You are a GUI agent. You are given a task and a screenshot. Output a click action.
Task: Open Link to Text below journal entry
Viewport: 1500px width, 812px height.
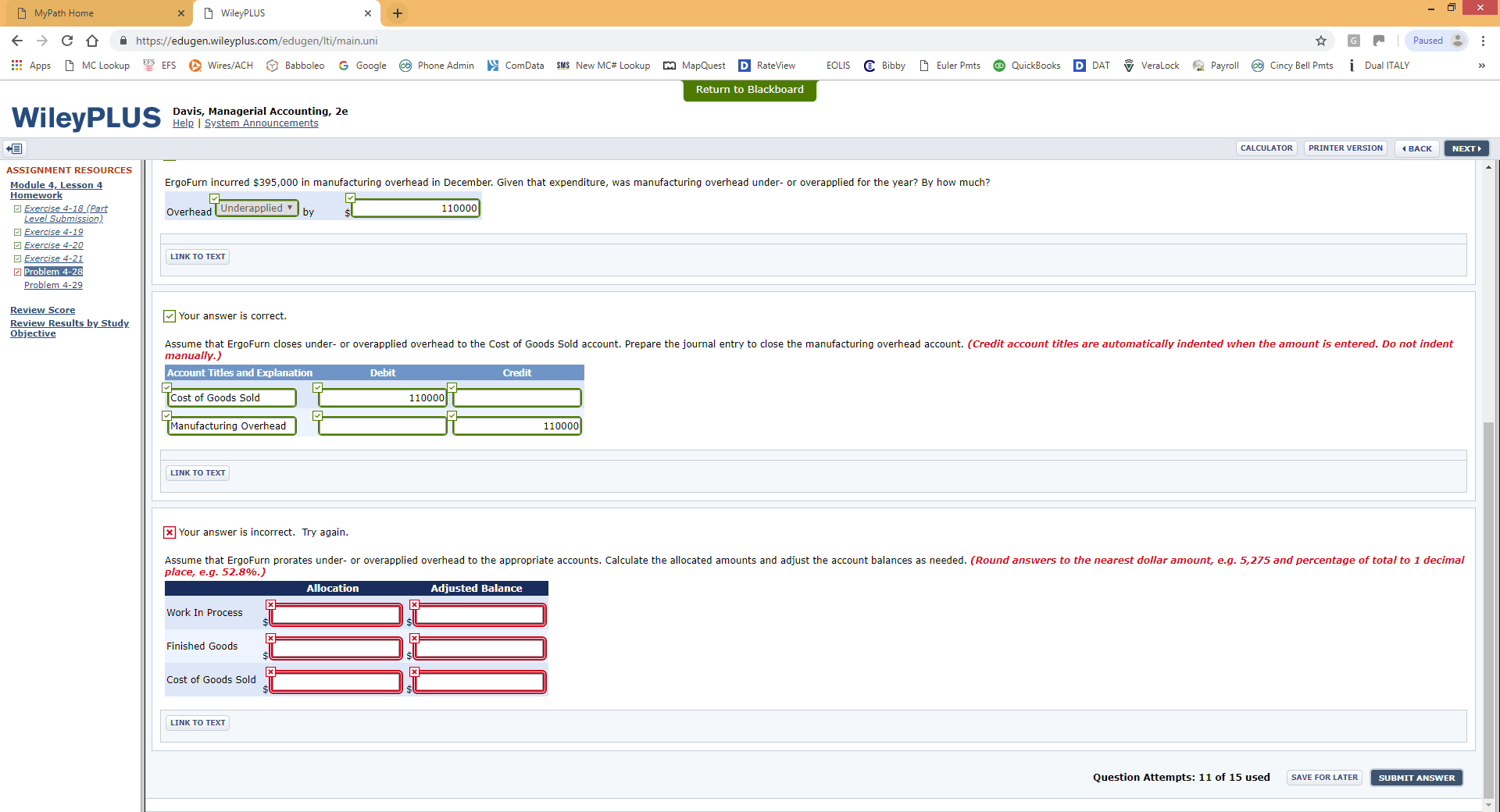(198, 473)
